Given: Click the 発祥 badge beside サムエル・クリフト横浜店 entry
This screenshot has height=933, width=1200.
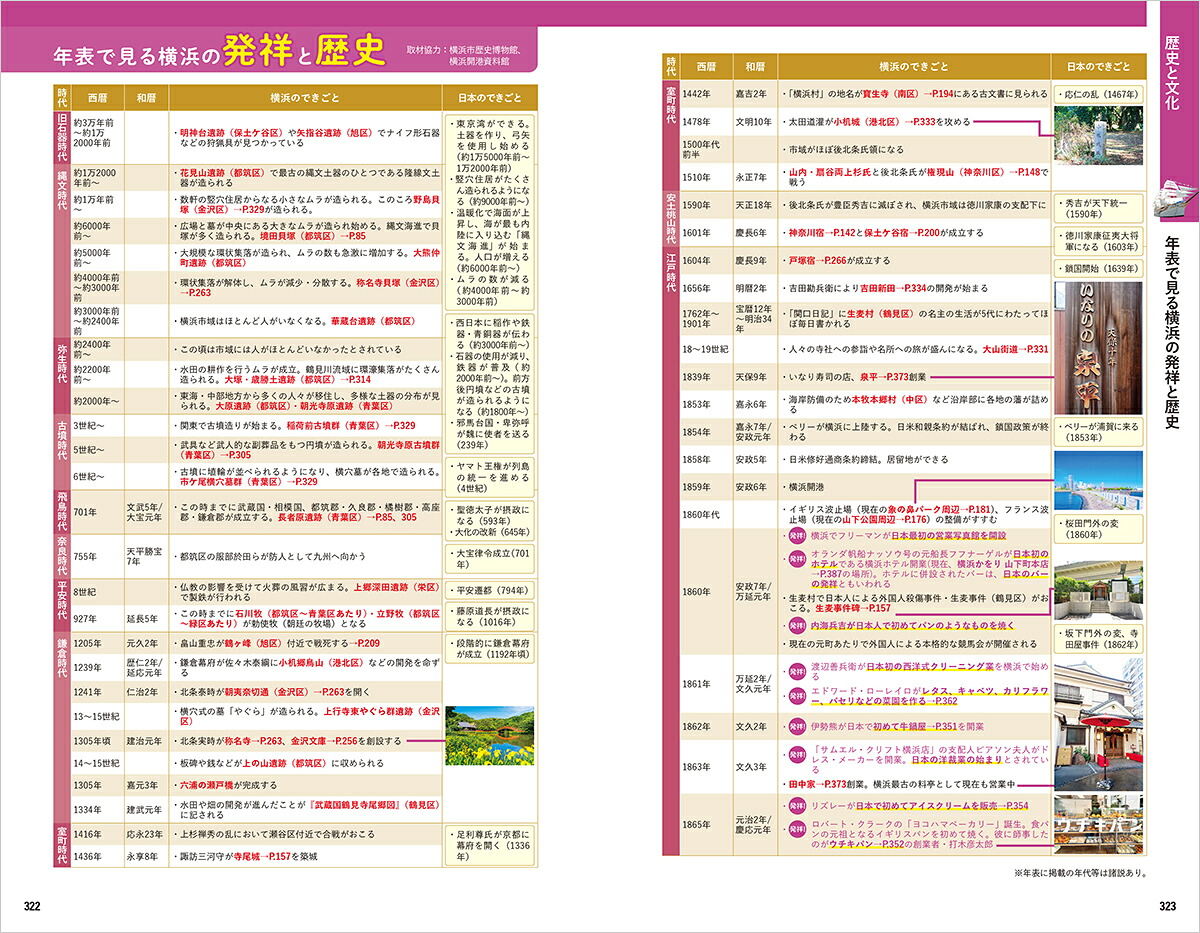Looking at the screenshot, I should (x=797, y=753).
